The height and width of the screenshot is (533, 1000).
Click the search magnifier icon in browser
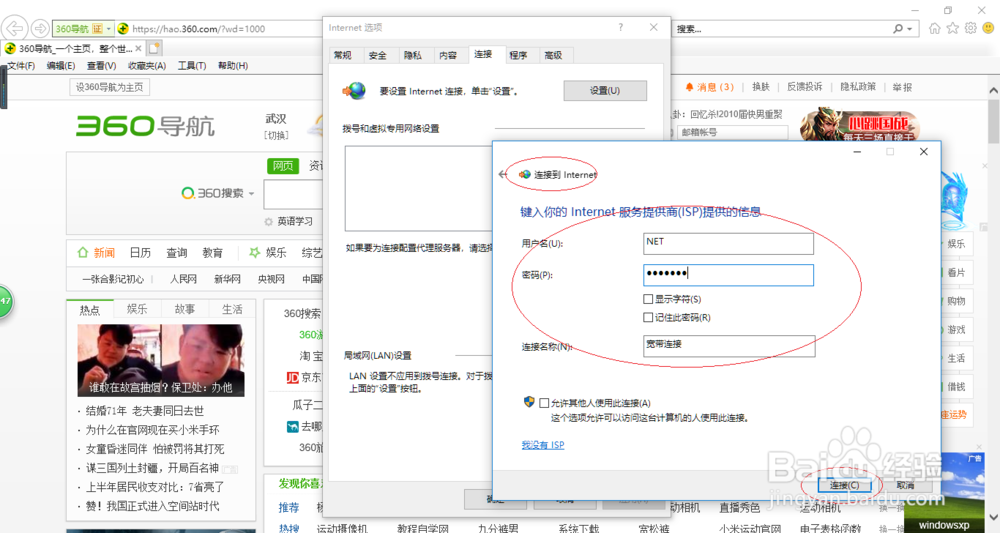(898, 29)
